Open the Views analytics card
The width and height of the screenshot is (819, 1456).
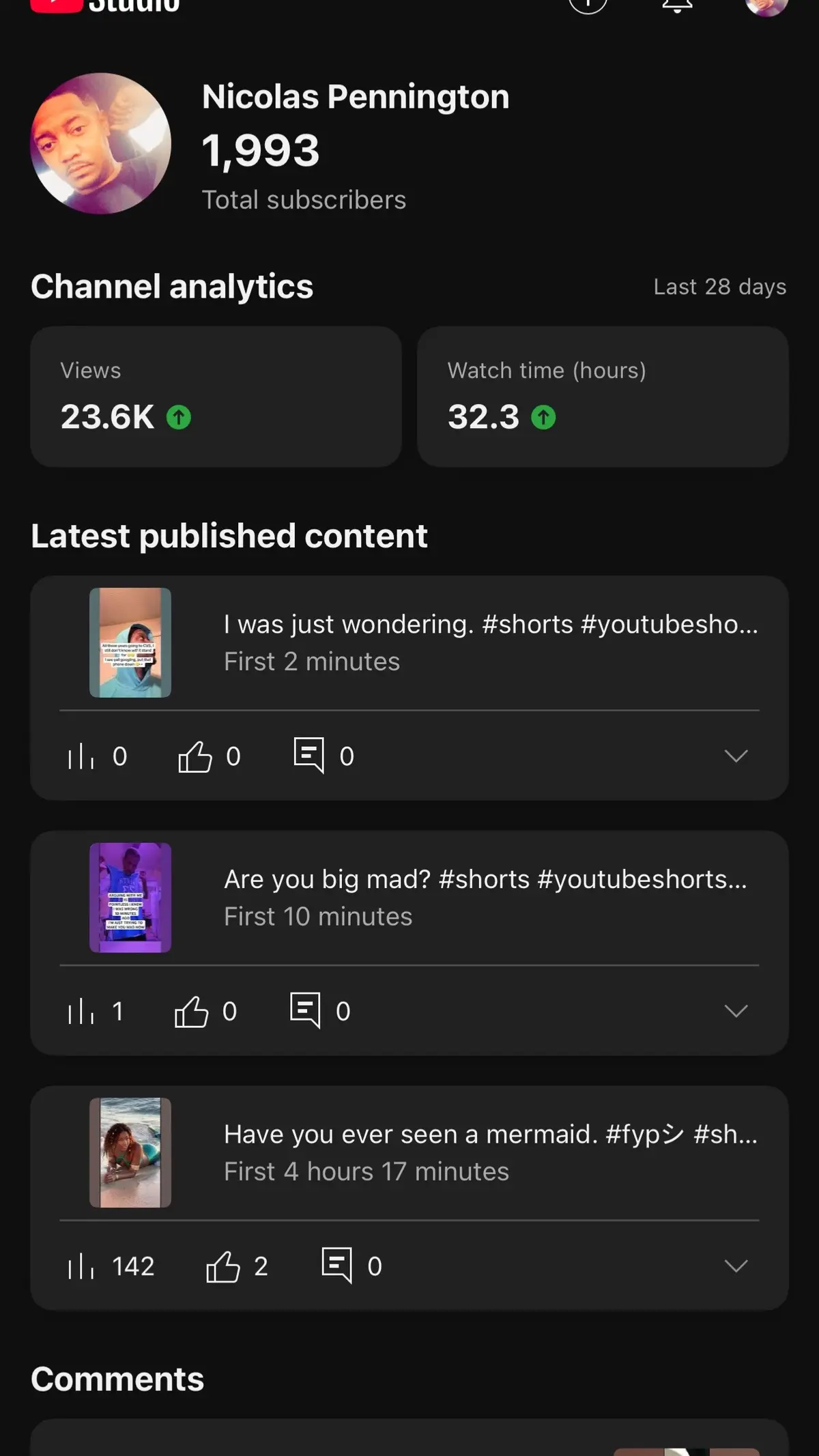click(216, 397)
